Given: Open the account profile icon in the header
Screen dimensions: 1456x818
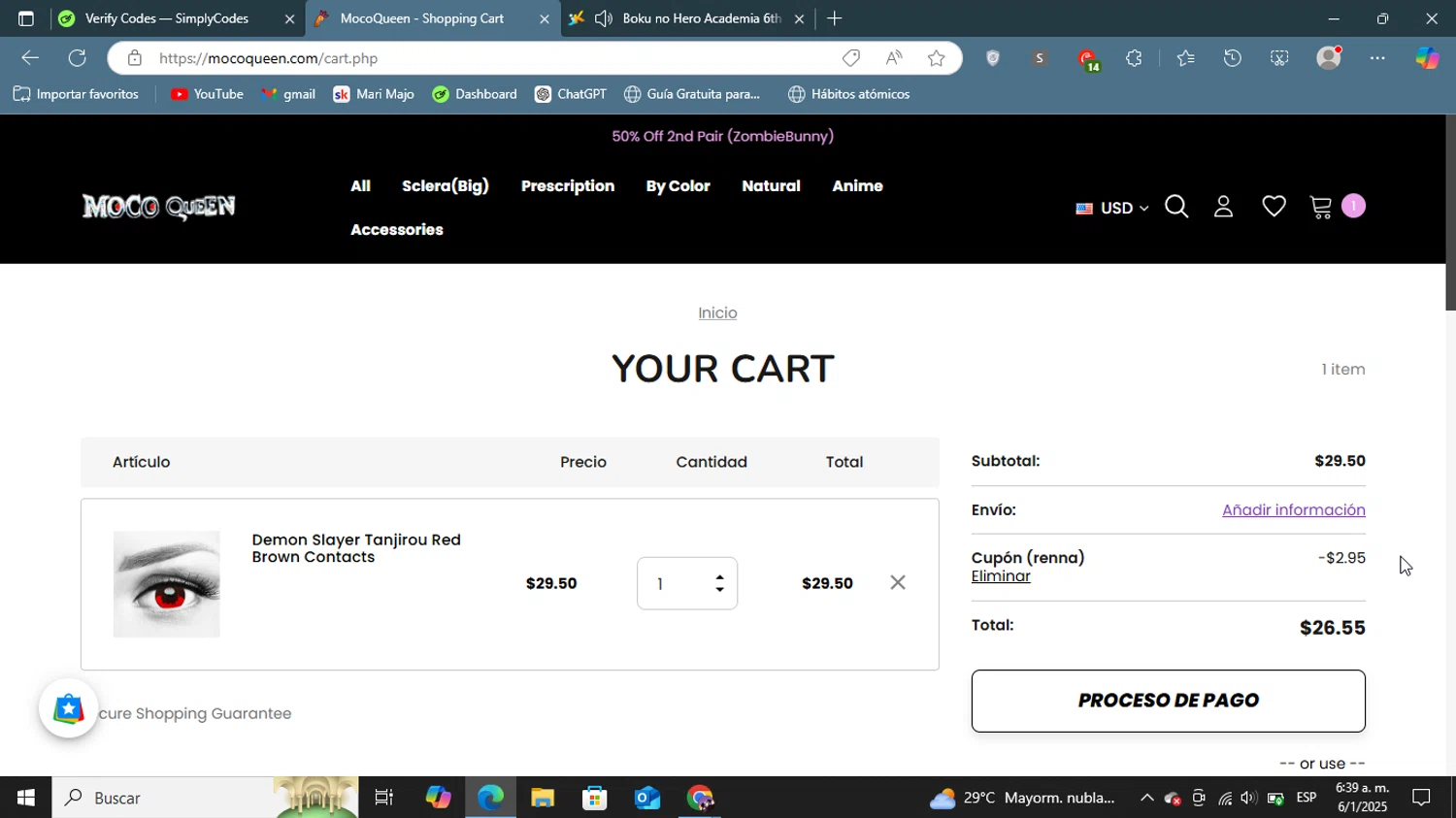Looking at the screenshot, I should click(x=1224, y=207).
